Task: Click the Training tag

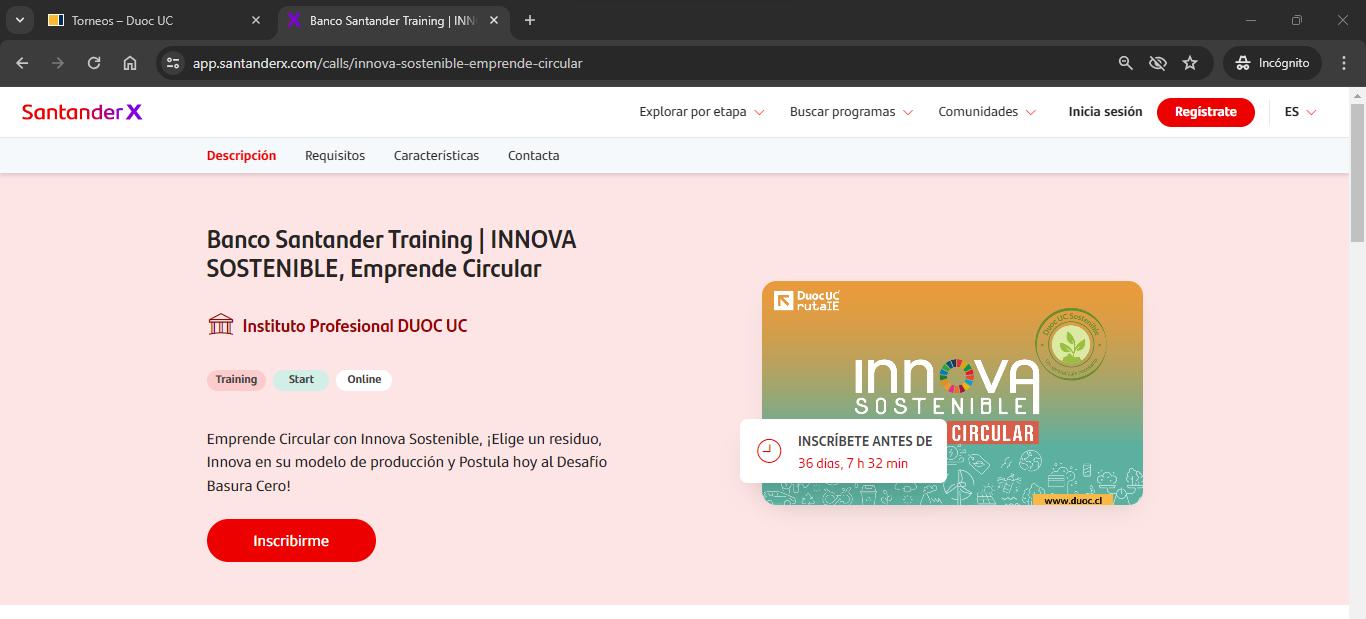Action: (x=236, y=380)
